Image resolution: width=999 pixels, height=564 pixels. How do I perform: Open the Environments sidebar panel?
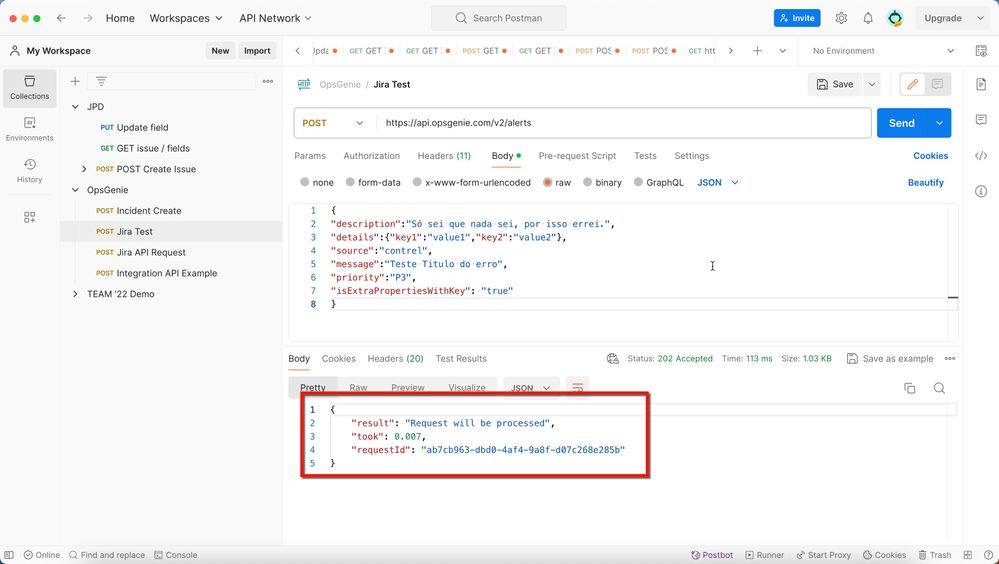tap(29, 129)
